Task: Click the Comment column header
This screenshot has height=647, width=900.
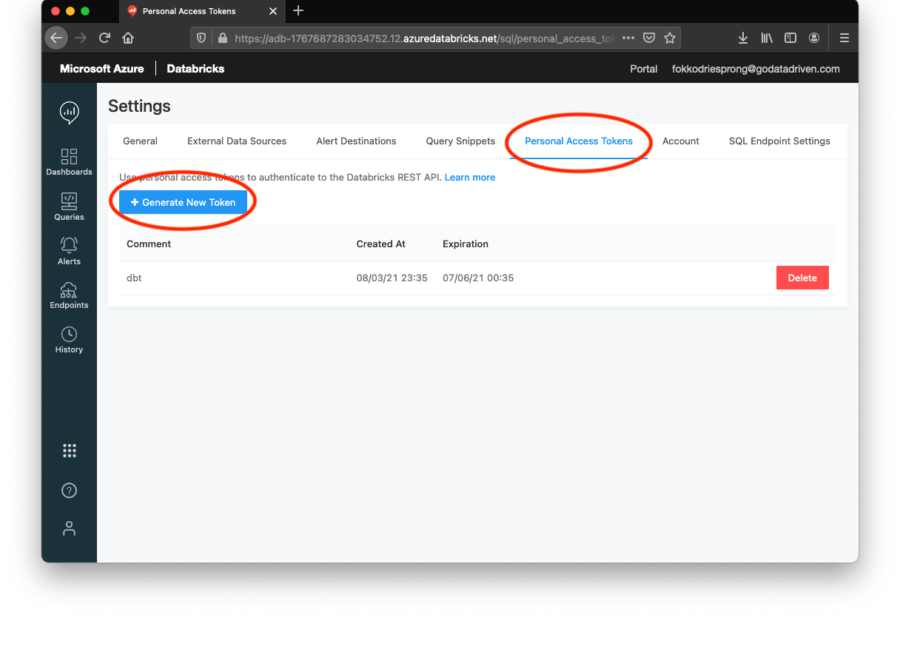Action: coord(149,244)
